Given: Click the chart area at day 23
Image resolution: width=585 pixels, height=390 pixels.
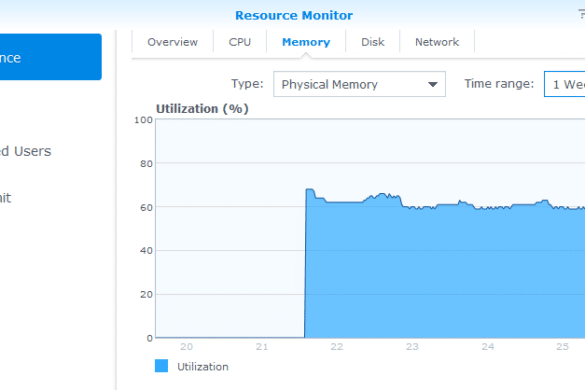Looking at the screenshot, I should [x=412, y=272].
